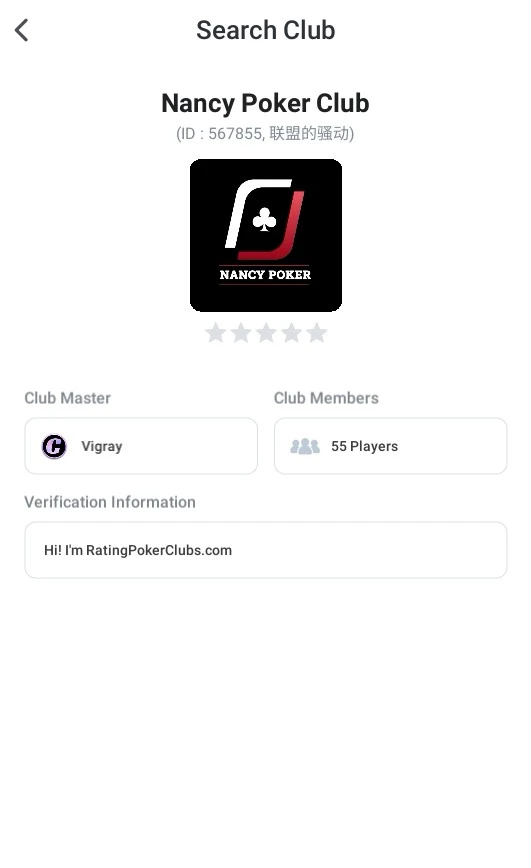
Task: Click the fourth rating star
Action: point(292,333)
